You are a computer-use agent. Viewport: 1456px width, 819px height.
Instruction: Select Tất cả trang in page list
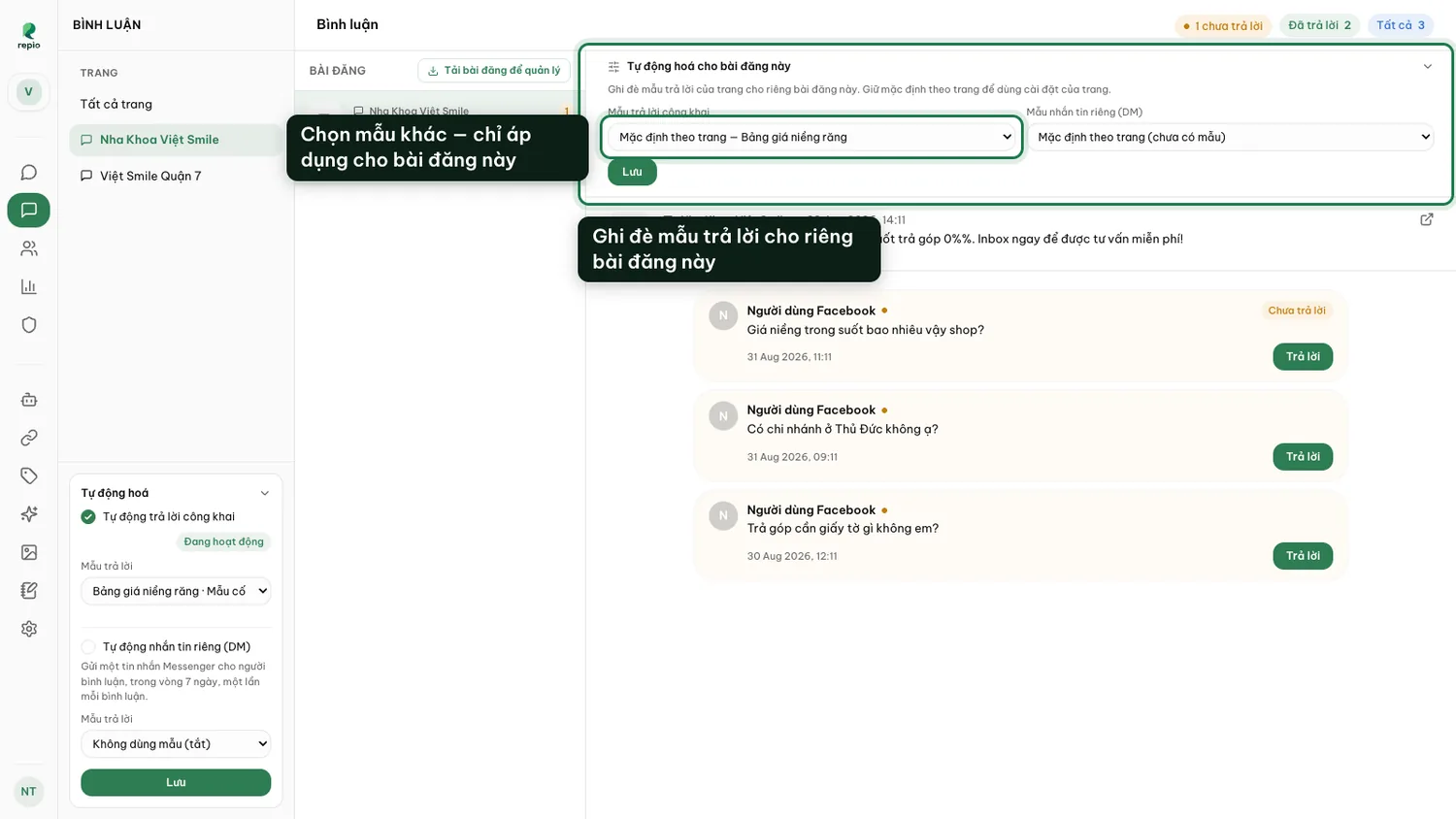pos(176,104)
